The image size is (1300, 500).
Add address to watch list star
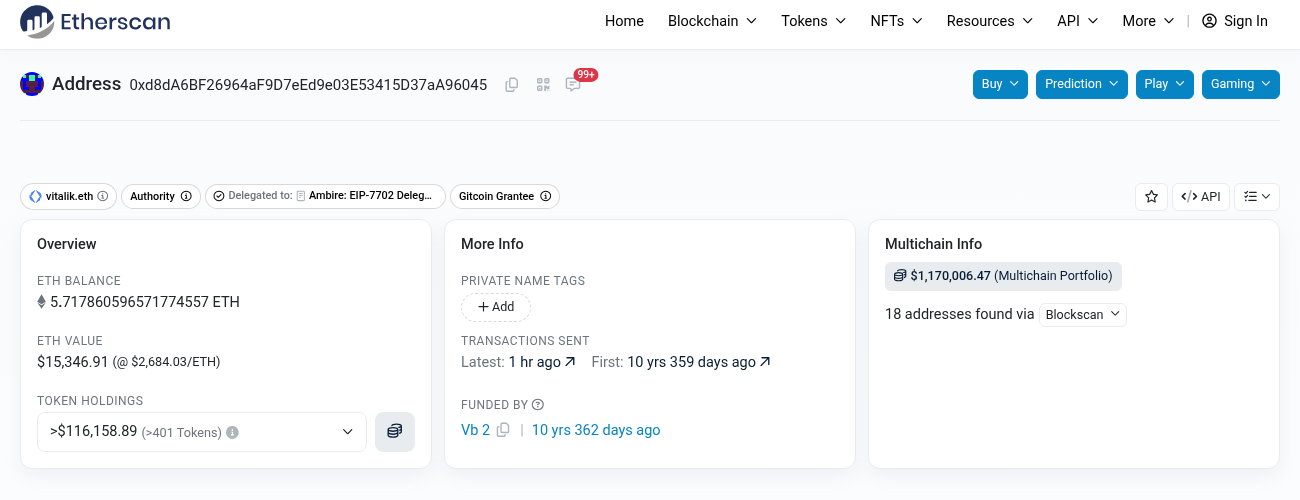click(1151, 197)
